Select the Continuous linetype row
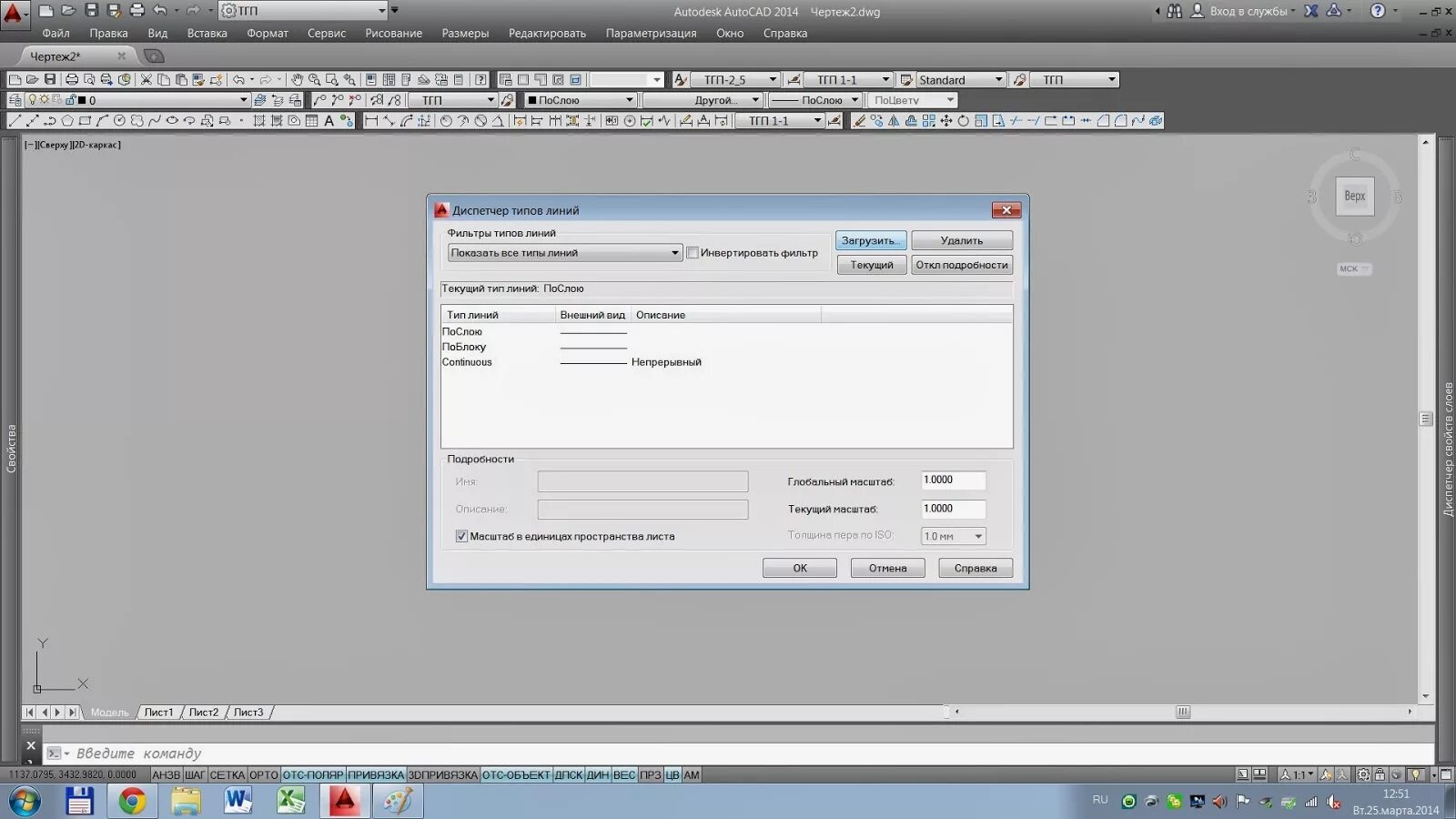Viewport: 1456px width, 819px height. click(x=726, y=362)
